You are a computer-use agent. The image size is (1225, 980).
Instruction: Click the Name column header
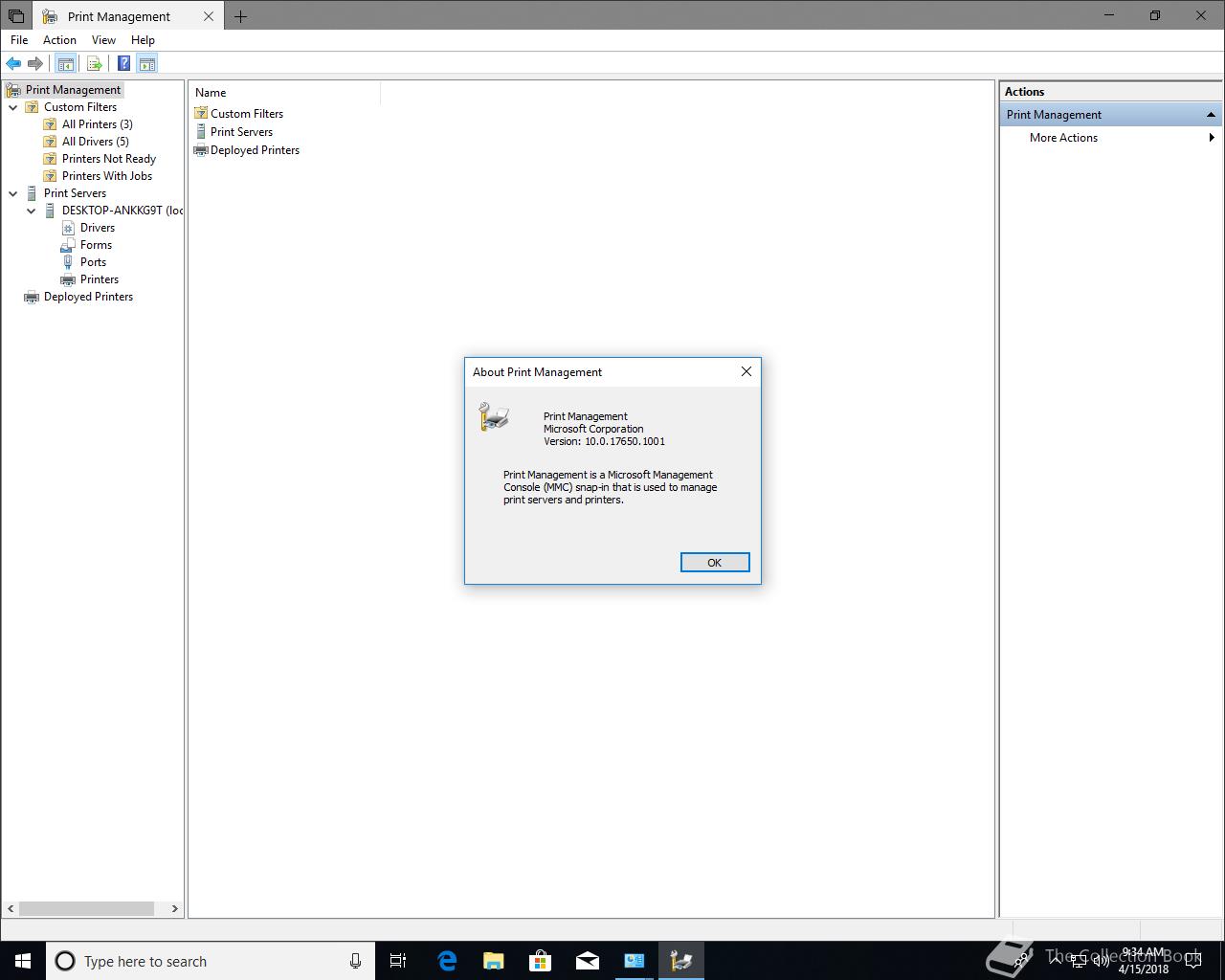pos(285,93)
